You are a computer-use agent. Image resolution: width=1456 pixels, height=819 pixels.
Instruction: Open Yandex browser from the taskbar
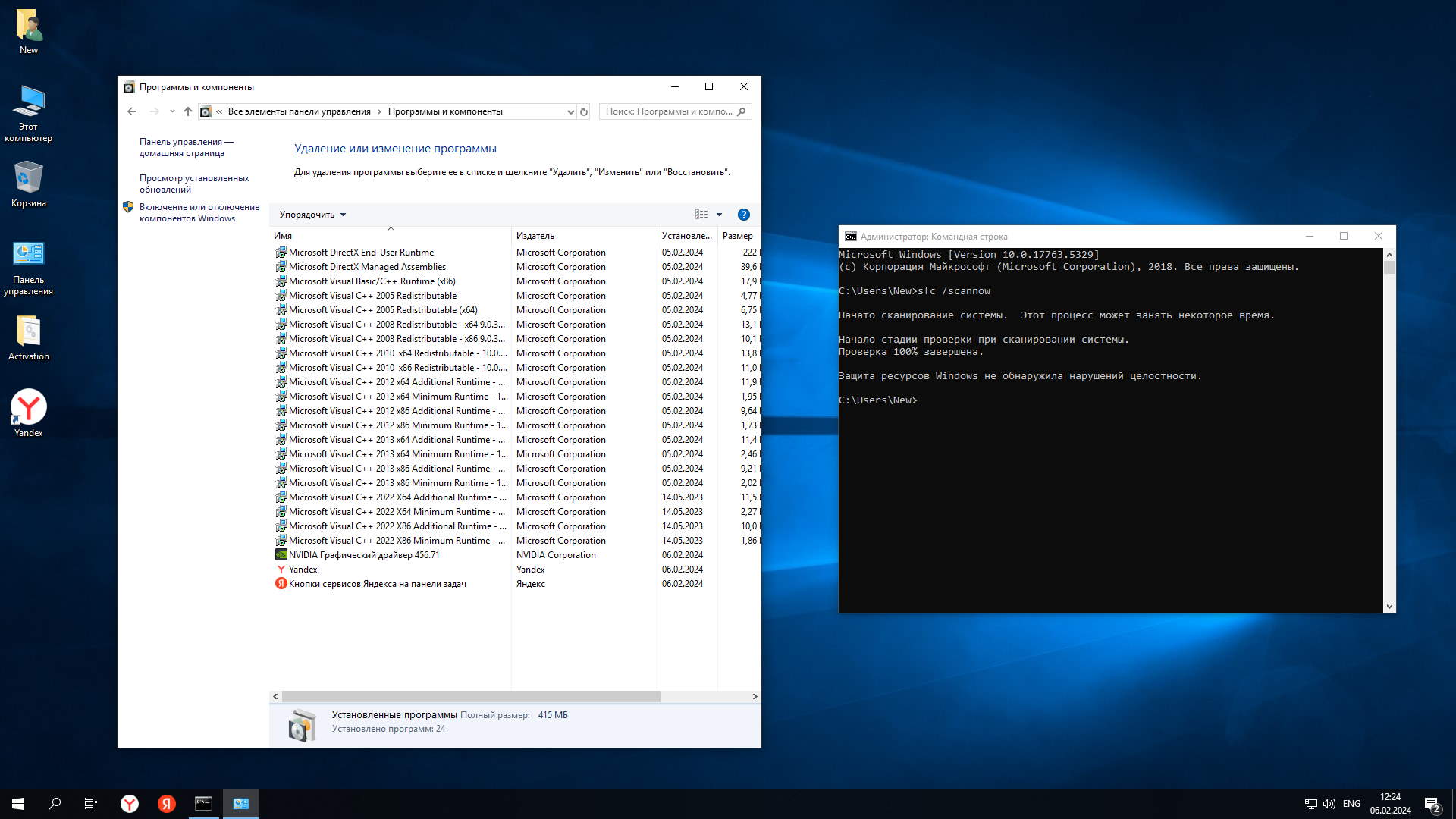130,804
